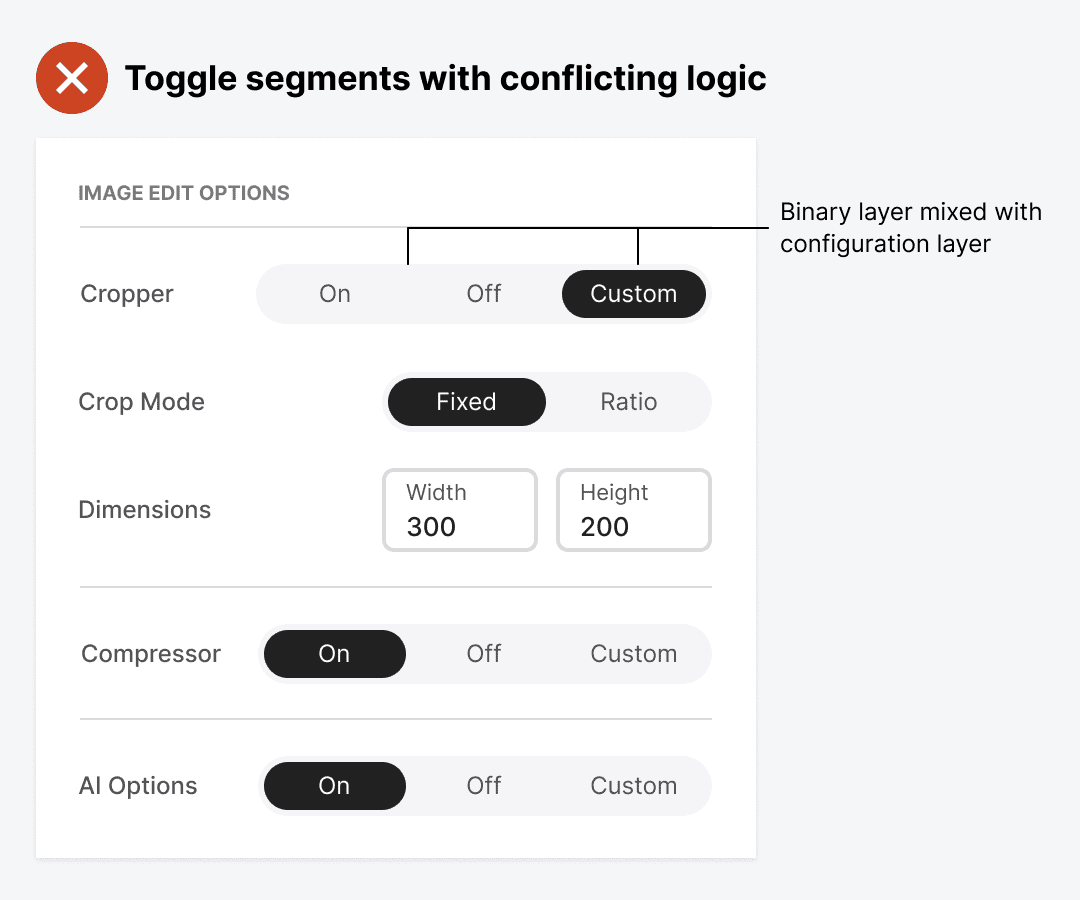Set AI Options to On
This screenshot has width=1080, height=900.
334,786
